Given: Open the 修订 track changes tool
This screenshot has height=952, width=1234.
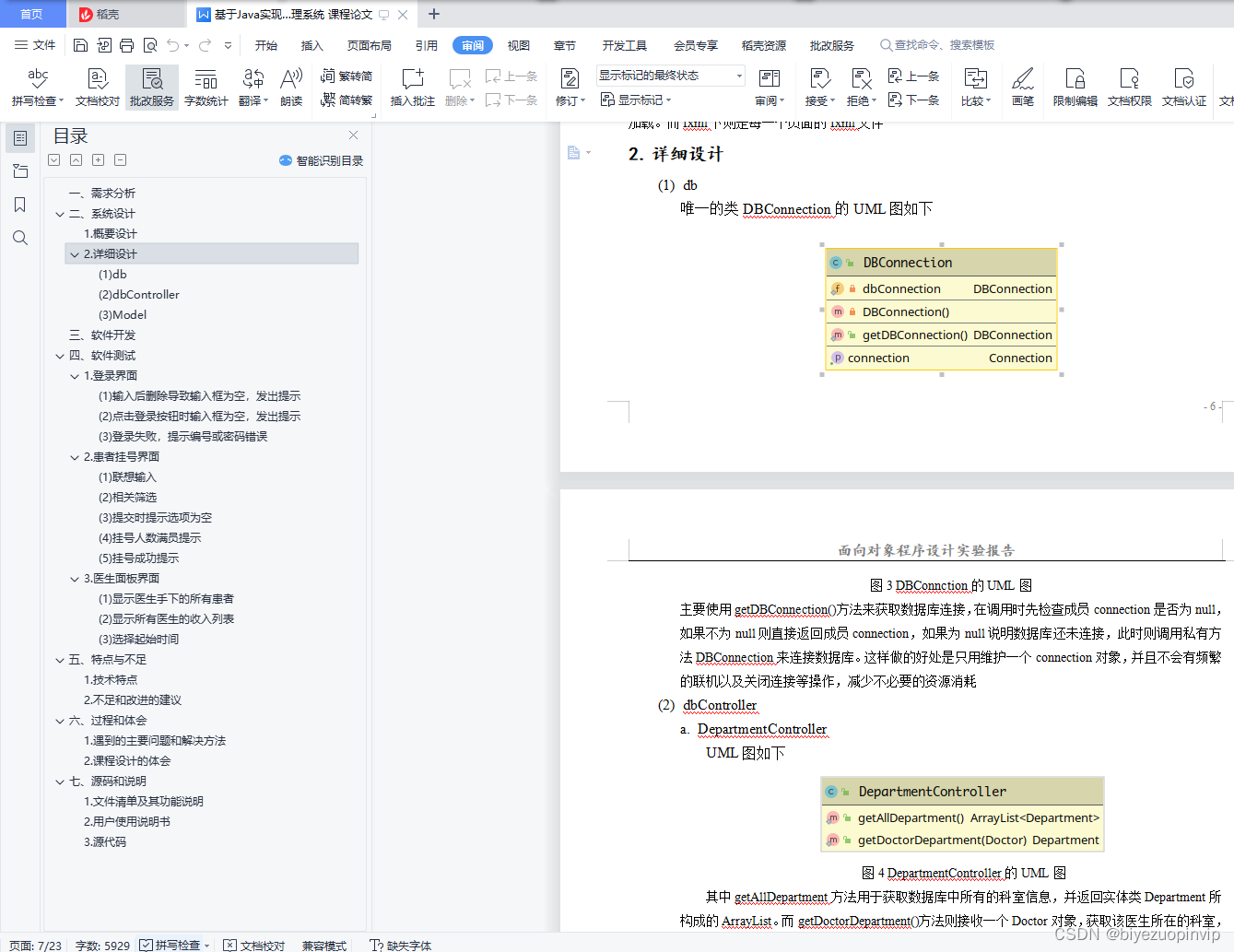Looking at the screenshot, I should pyautogui.click(x=570, y=88).
